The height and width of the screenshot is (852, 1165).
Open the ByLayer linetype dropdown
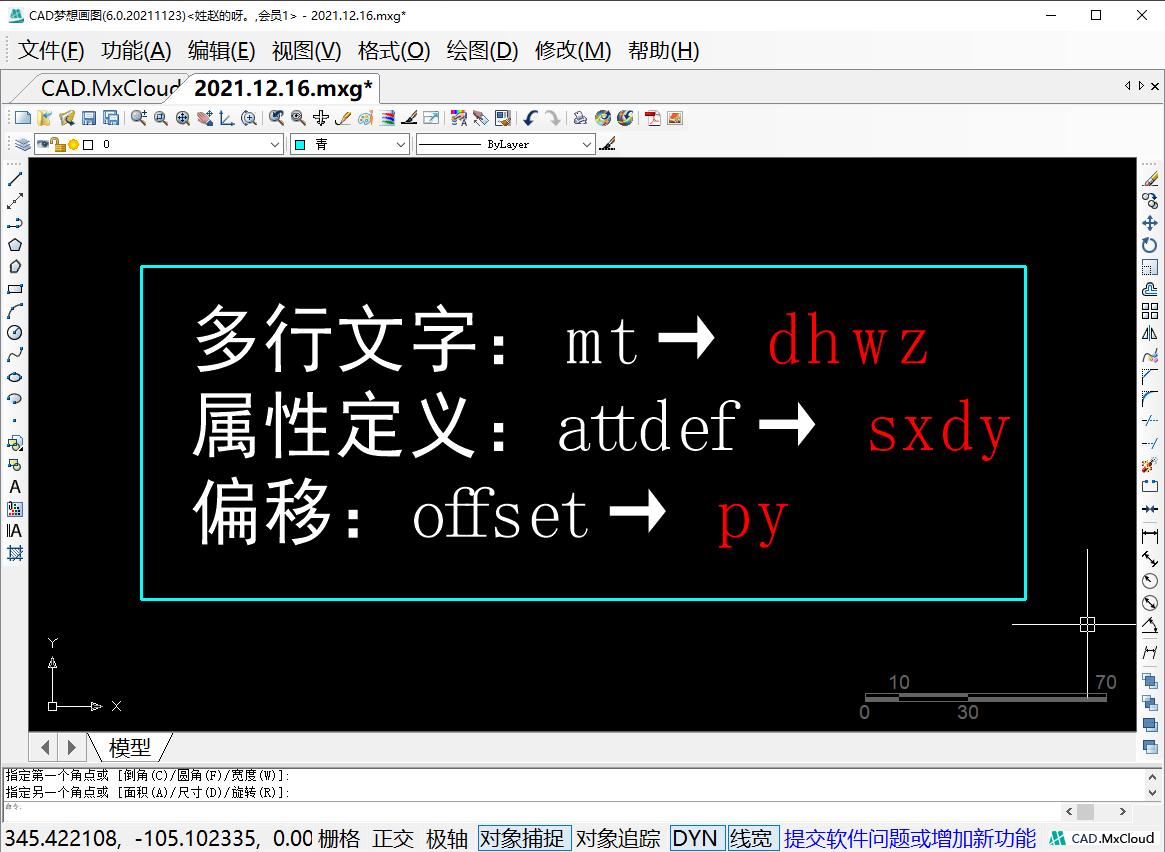(x=588, y=144)
